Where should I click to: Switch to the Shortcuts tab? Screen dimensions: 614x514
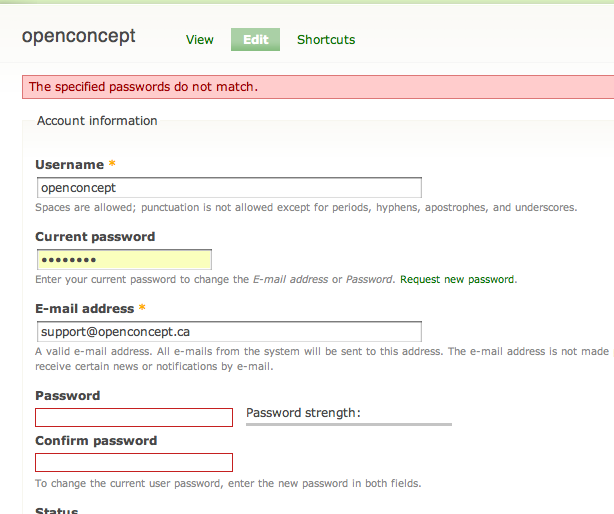click(x=326, y=40)
